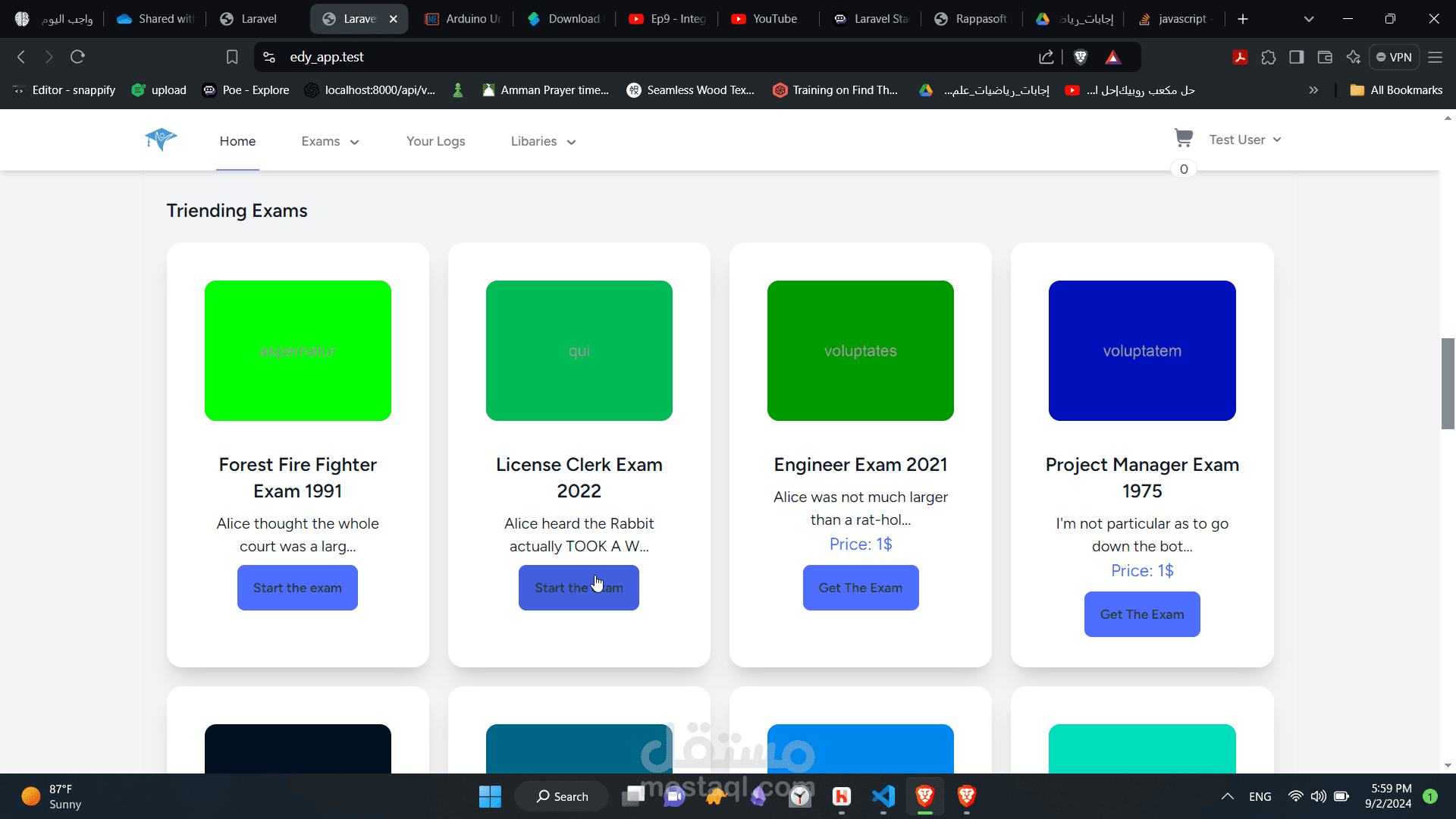Toggle the browser sidebar panel
Screen dimensions: 1456x819
coord(1297,57)
